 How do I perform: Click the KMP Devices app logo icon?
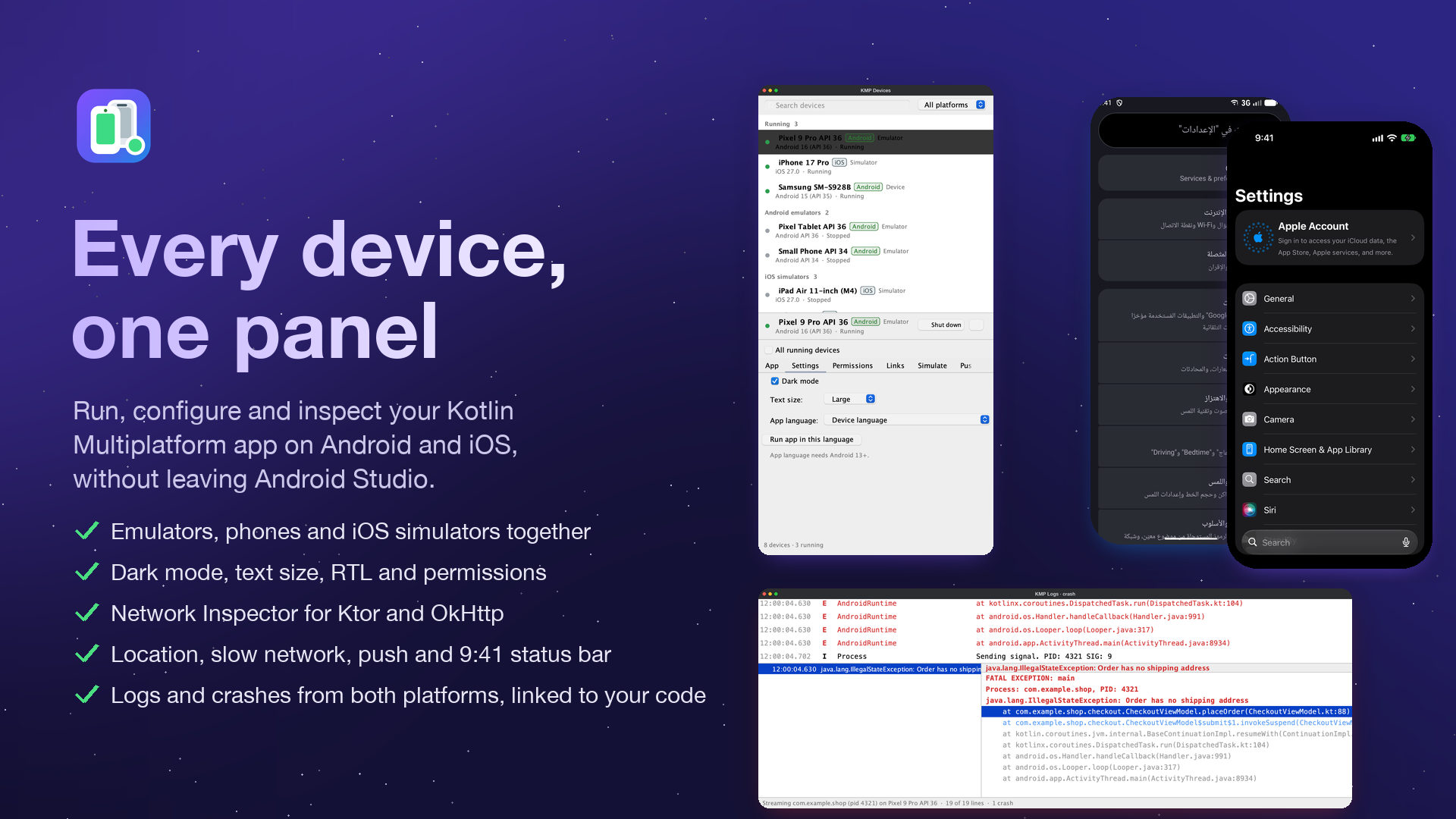114,126
